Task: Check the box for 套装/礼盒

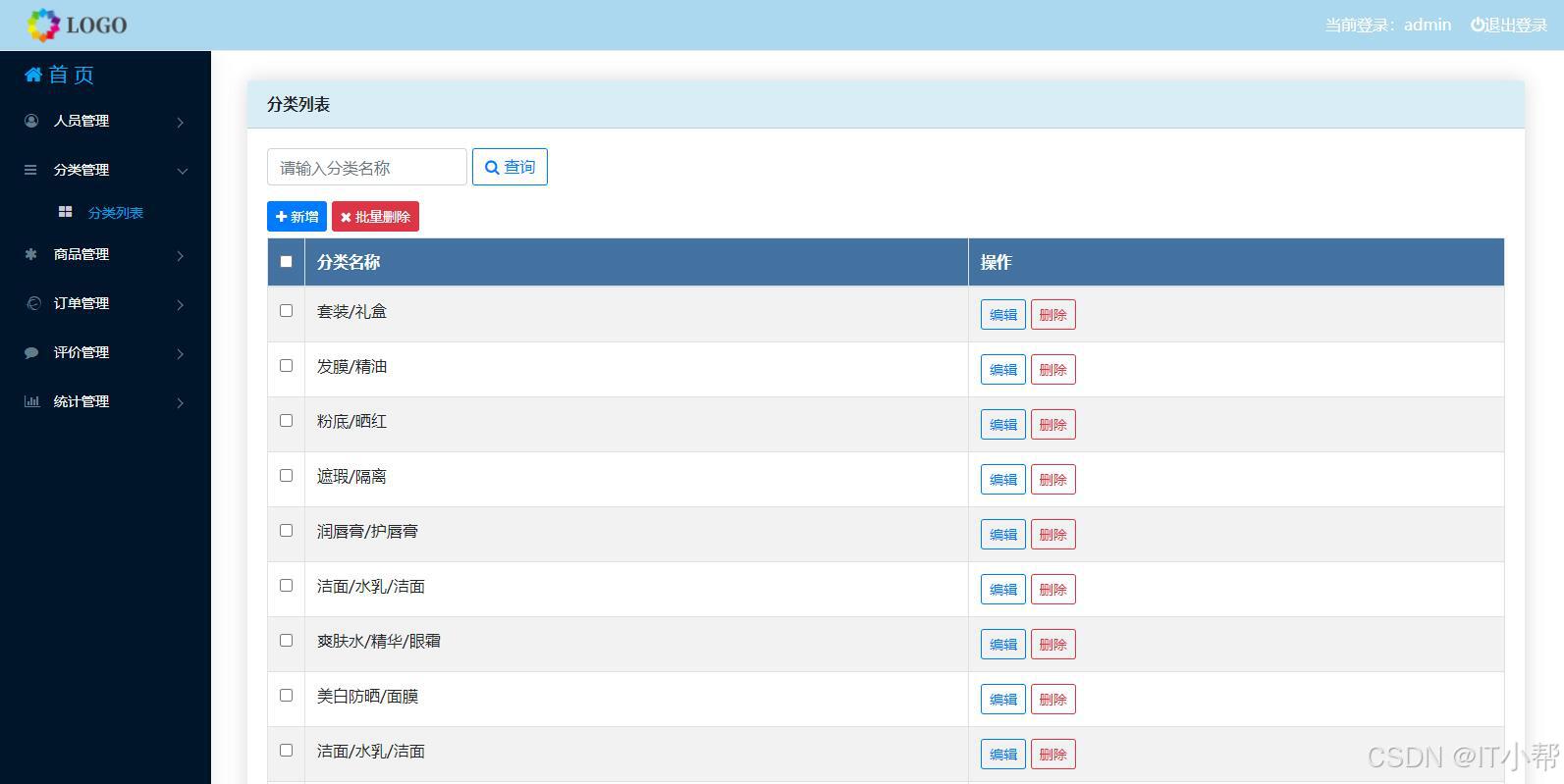Action: [x=286, y=310]
